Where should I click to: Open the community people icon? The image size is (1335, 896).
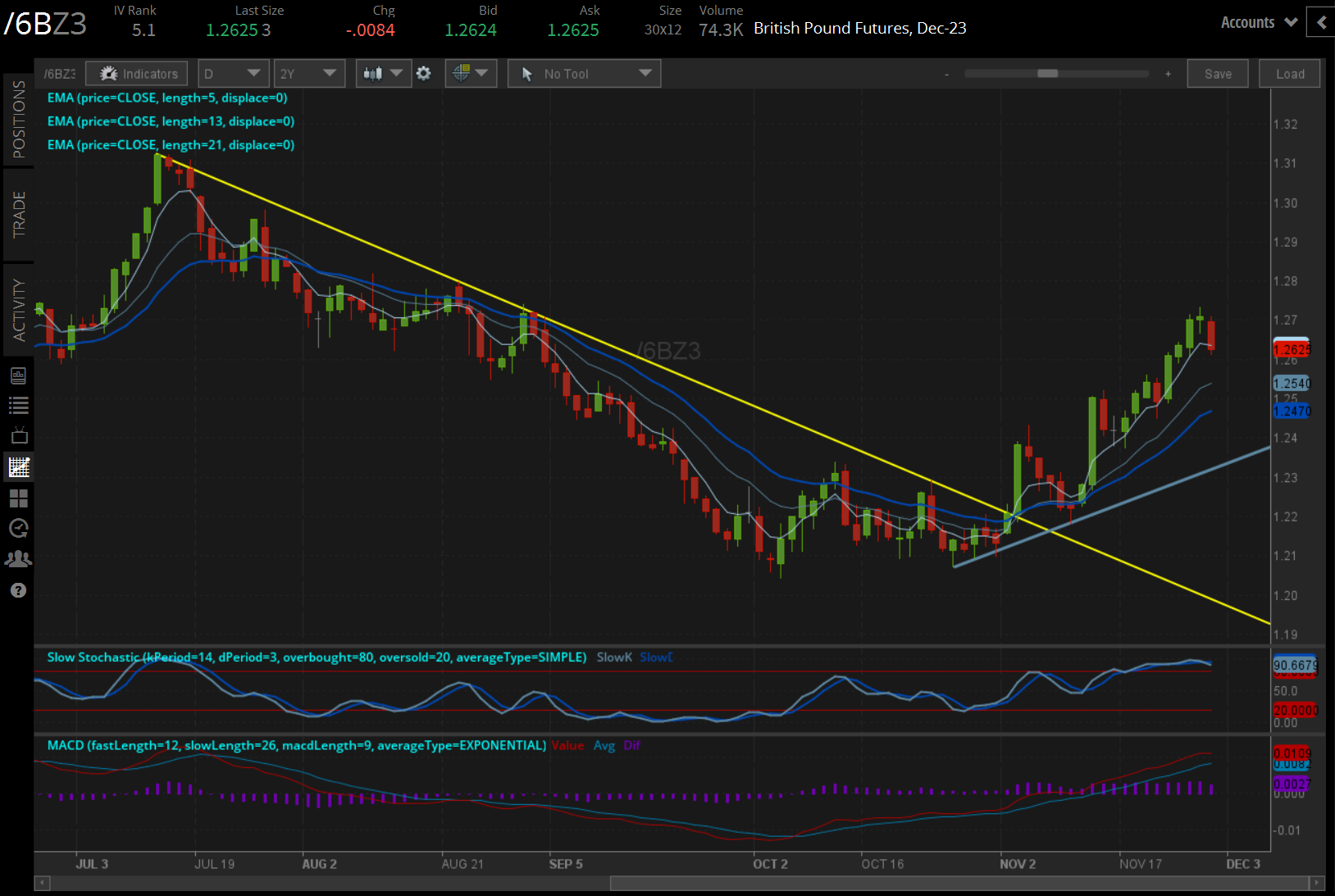[18, 559]
